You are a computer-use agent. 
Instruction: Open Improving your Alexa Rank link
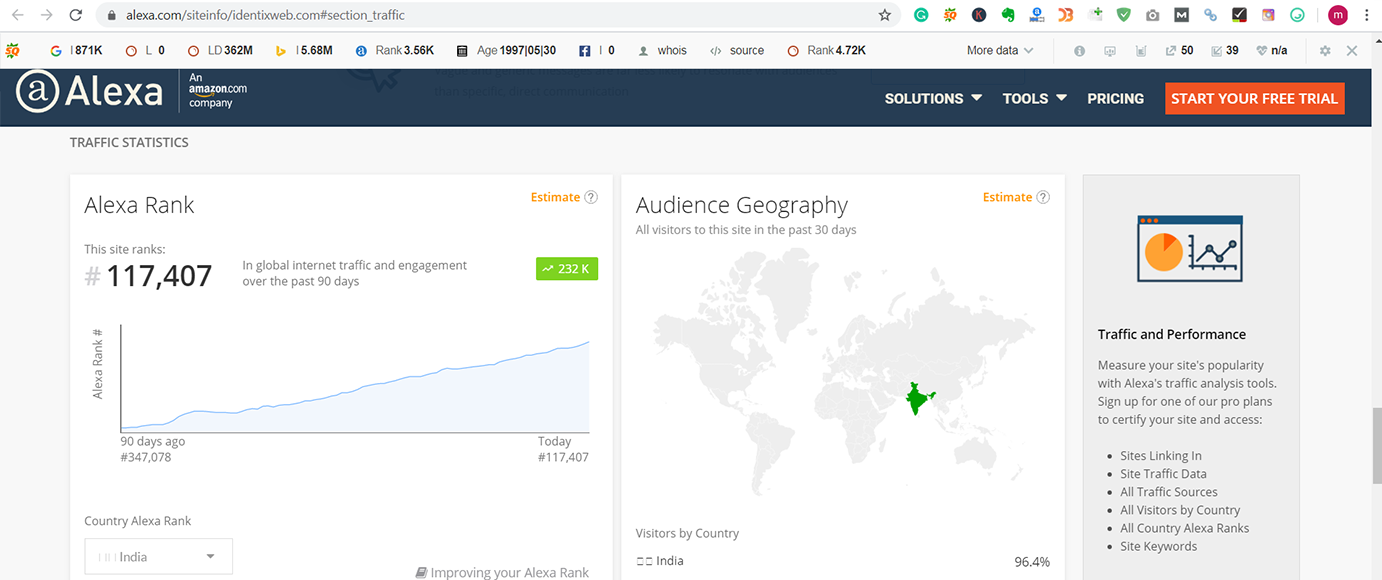(x=502, y=572)
